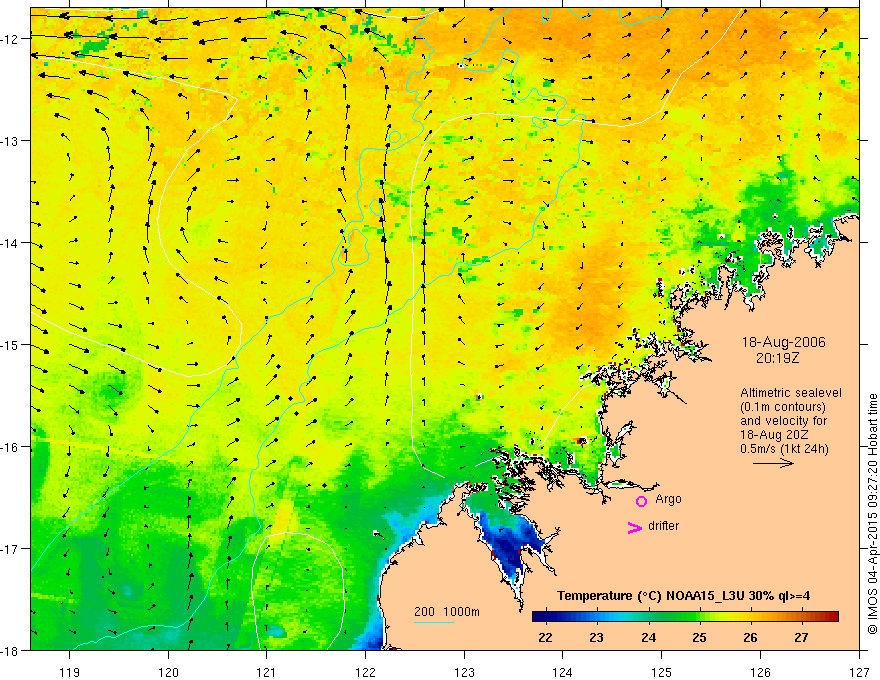Click the cyan 200 1000m contour legend line

434,622
